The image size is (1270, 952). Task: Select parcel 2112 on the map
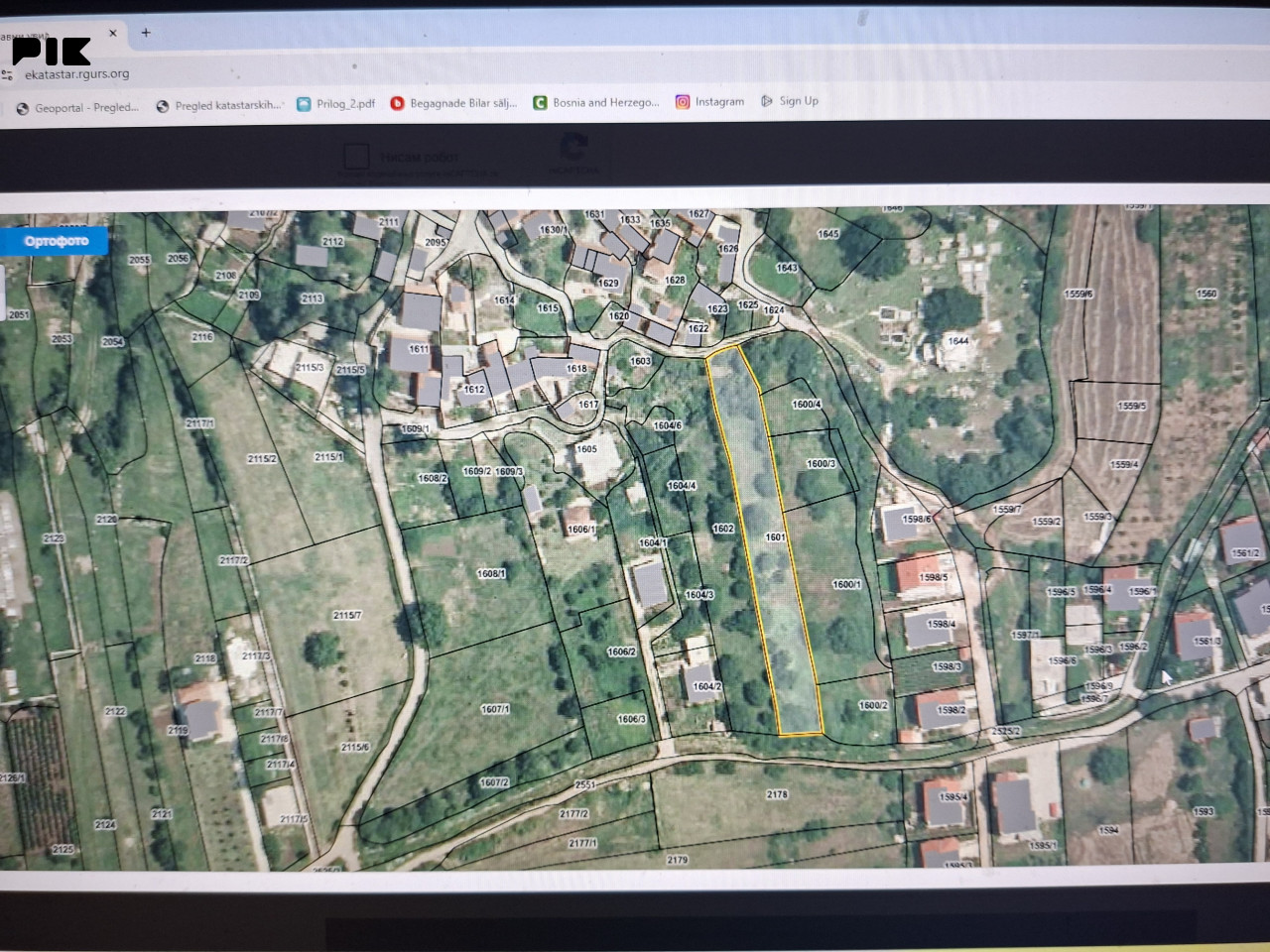tap(332, 241)
